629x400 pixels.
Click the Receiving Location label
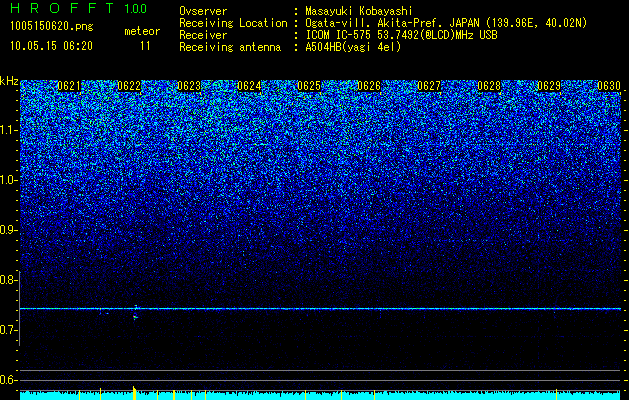[233, 23]
